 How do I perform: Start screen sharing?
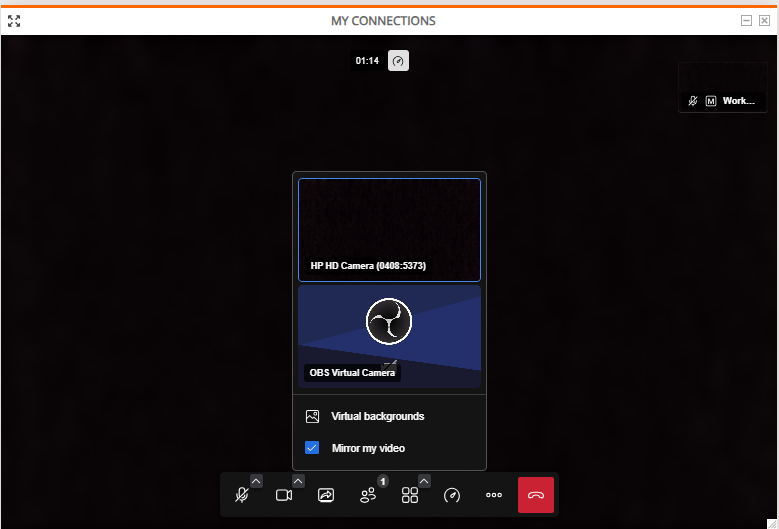(326, 495)
